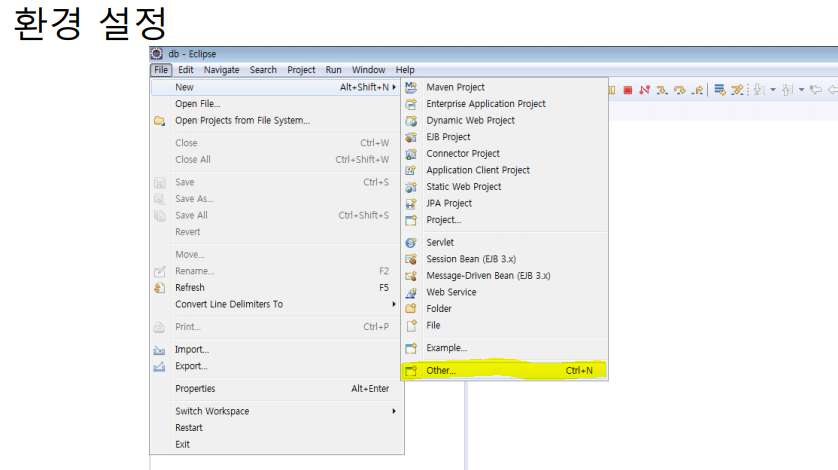Click the Connector Project icon
This screenshot has height=470, width=838.
(411, 154)
